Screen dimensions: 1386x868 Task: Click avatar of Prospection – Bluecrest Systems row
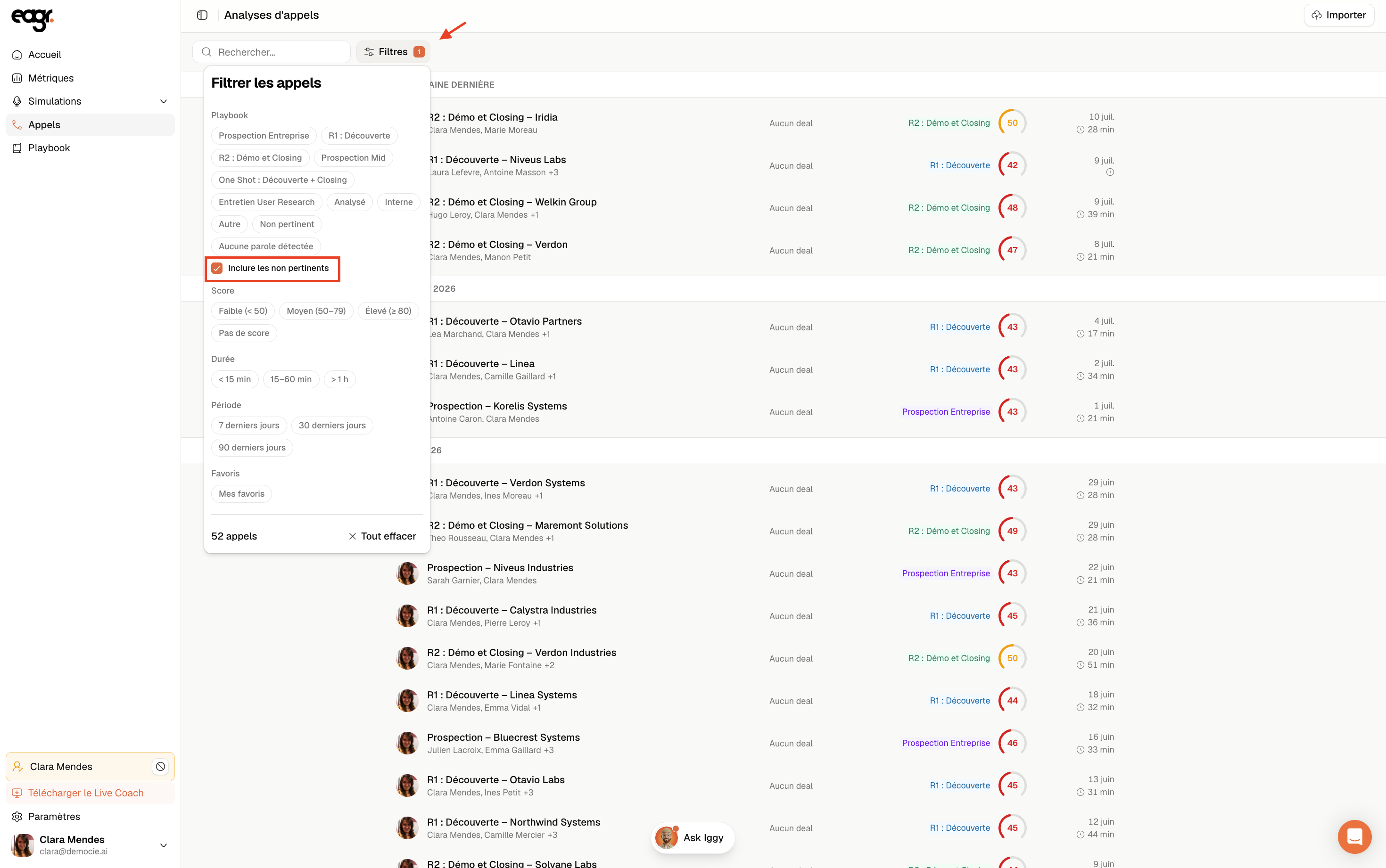pyautogui.click(x=408, y=743)
